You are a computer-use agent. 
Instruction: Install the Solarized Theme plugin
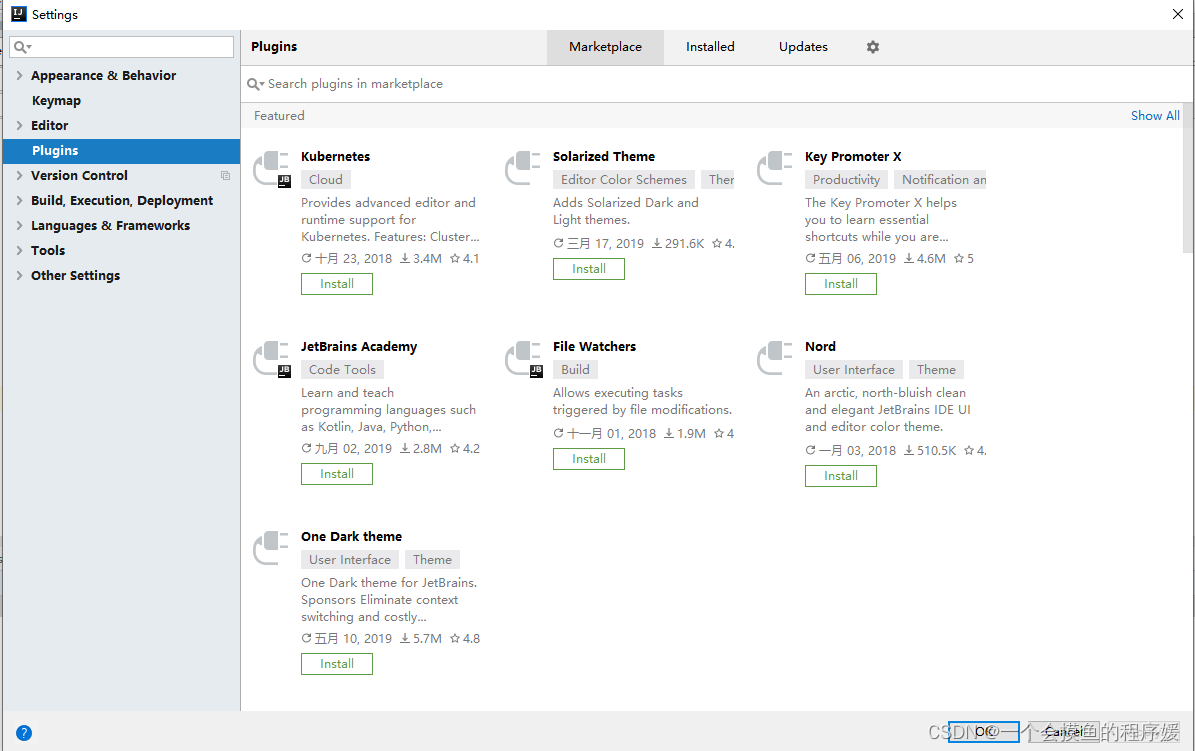click(x=588, y=269)
